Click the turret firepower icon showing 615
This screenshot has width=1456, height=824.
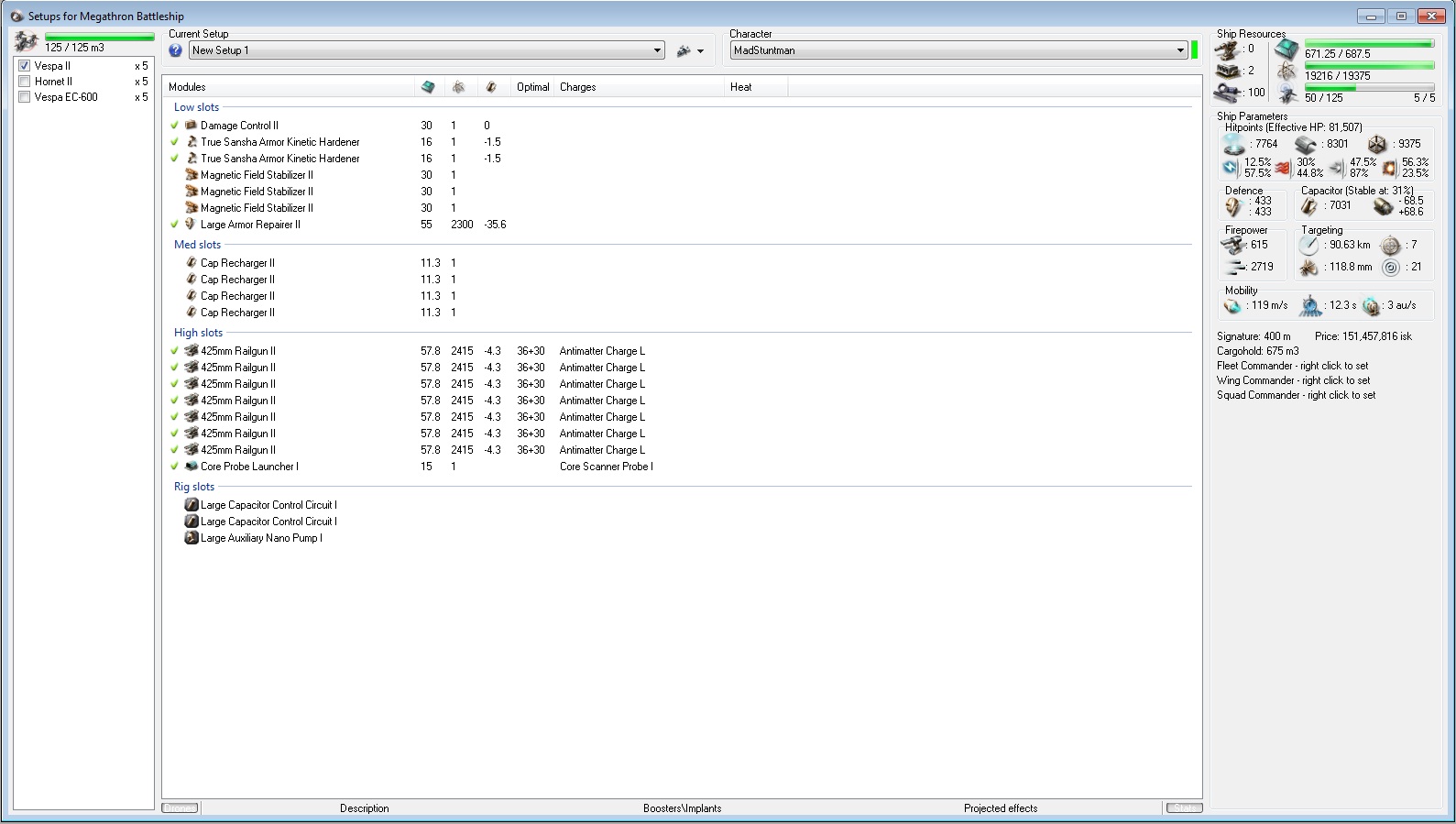click(x=1232, y=245)
